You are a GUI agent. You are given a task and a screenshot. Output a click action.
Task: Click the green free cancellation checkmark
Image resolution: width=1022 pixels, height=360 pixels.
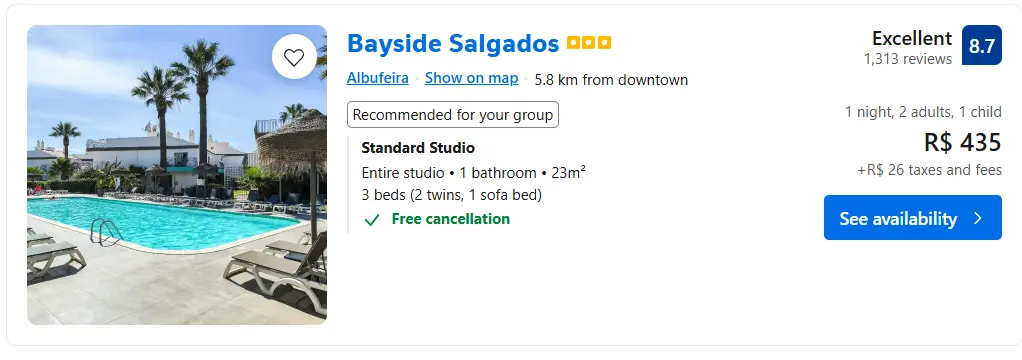tap(372, 220)
